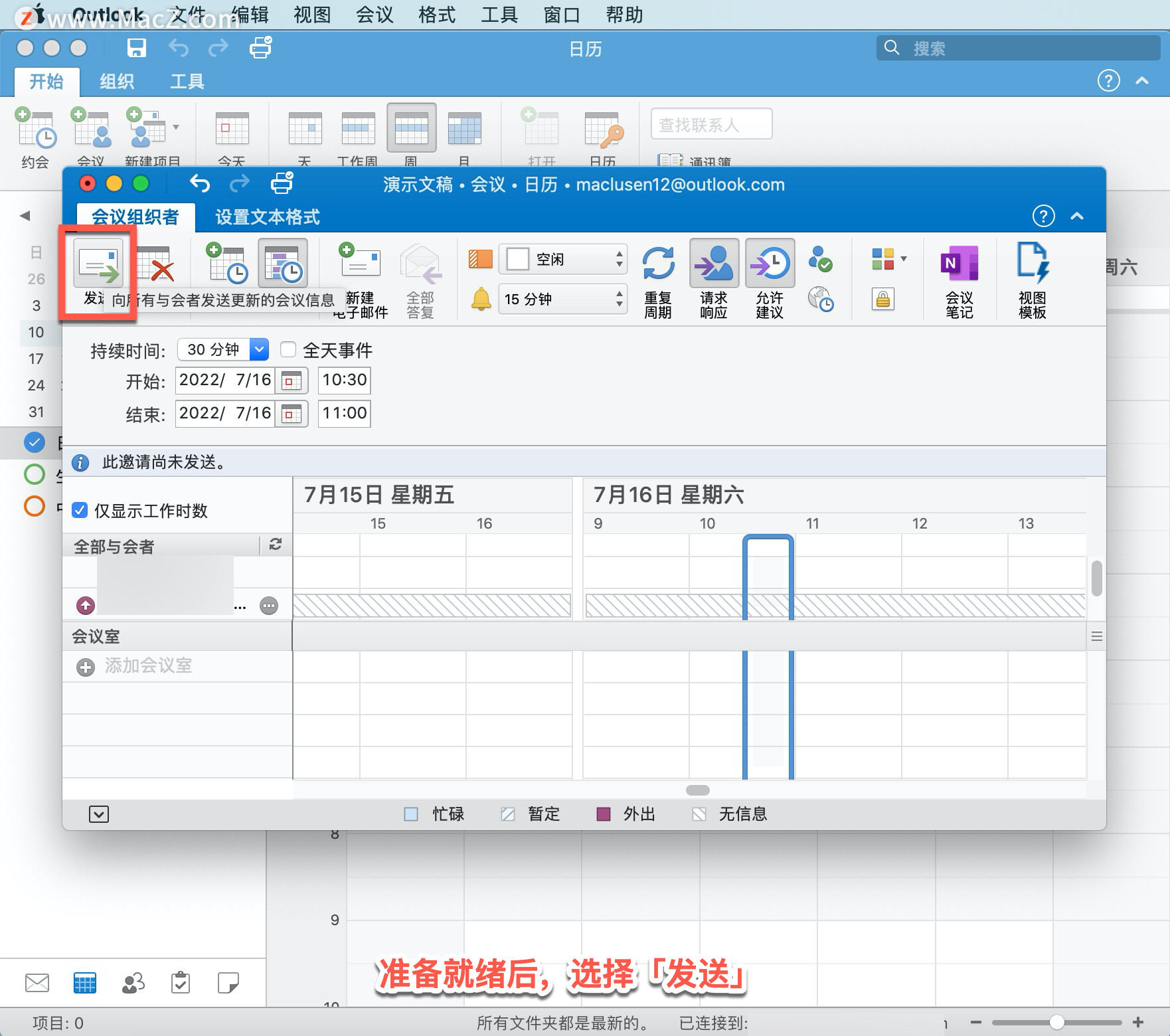Click the Print icon in the main Outlook toolbar
The height and width of the screenshot is (1036, 1170).
(260, 48)
